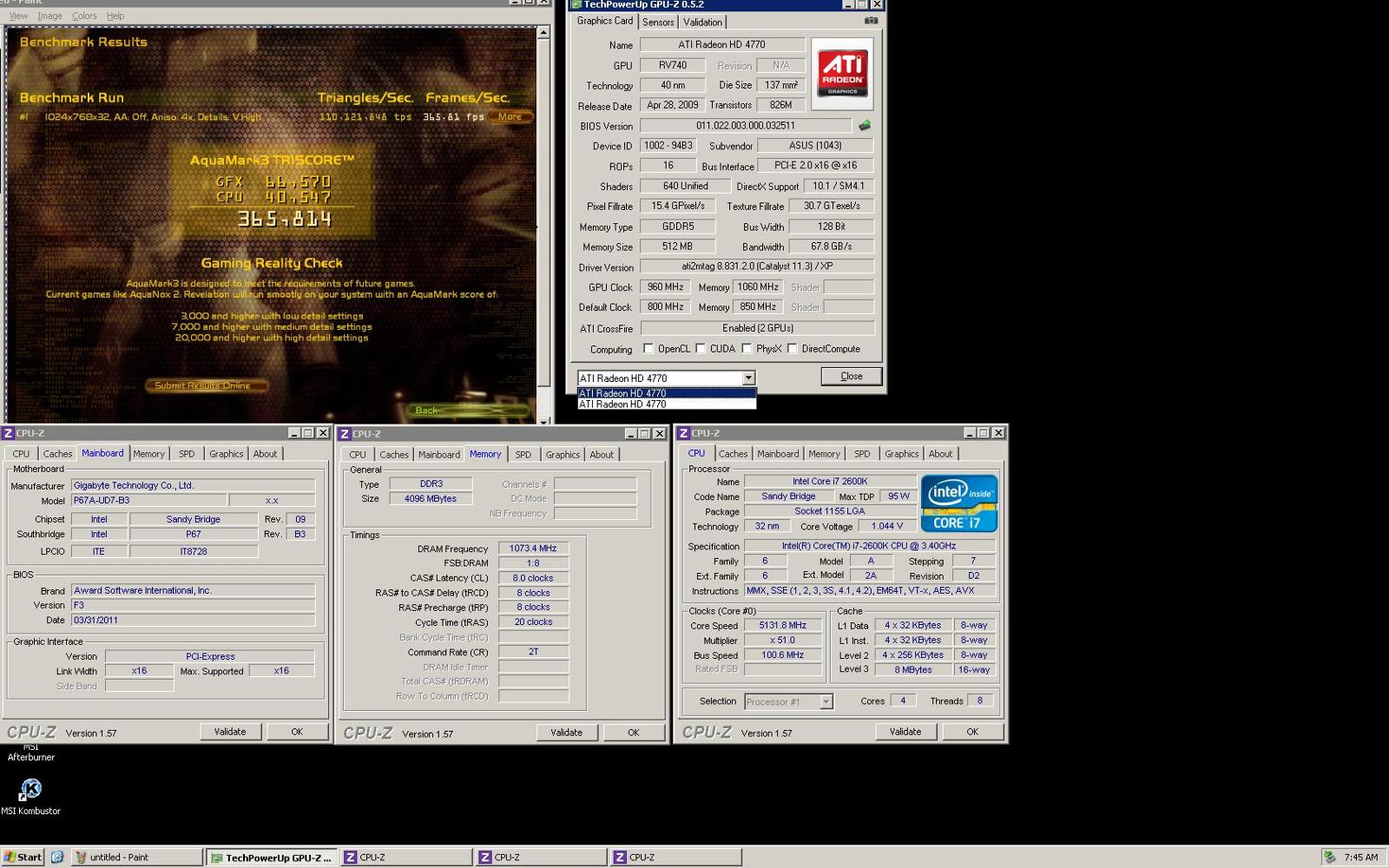Click the quick launch icon beside Start

point(57,857)
